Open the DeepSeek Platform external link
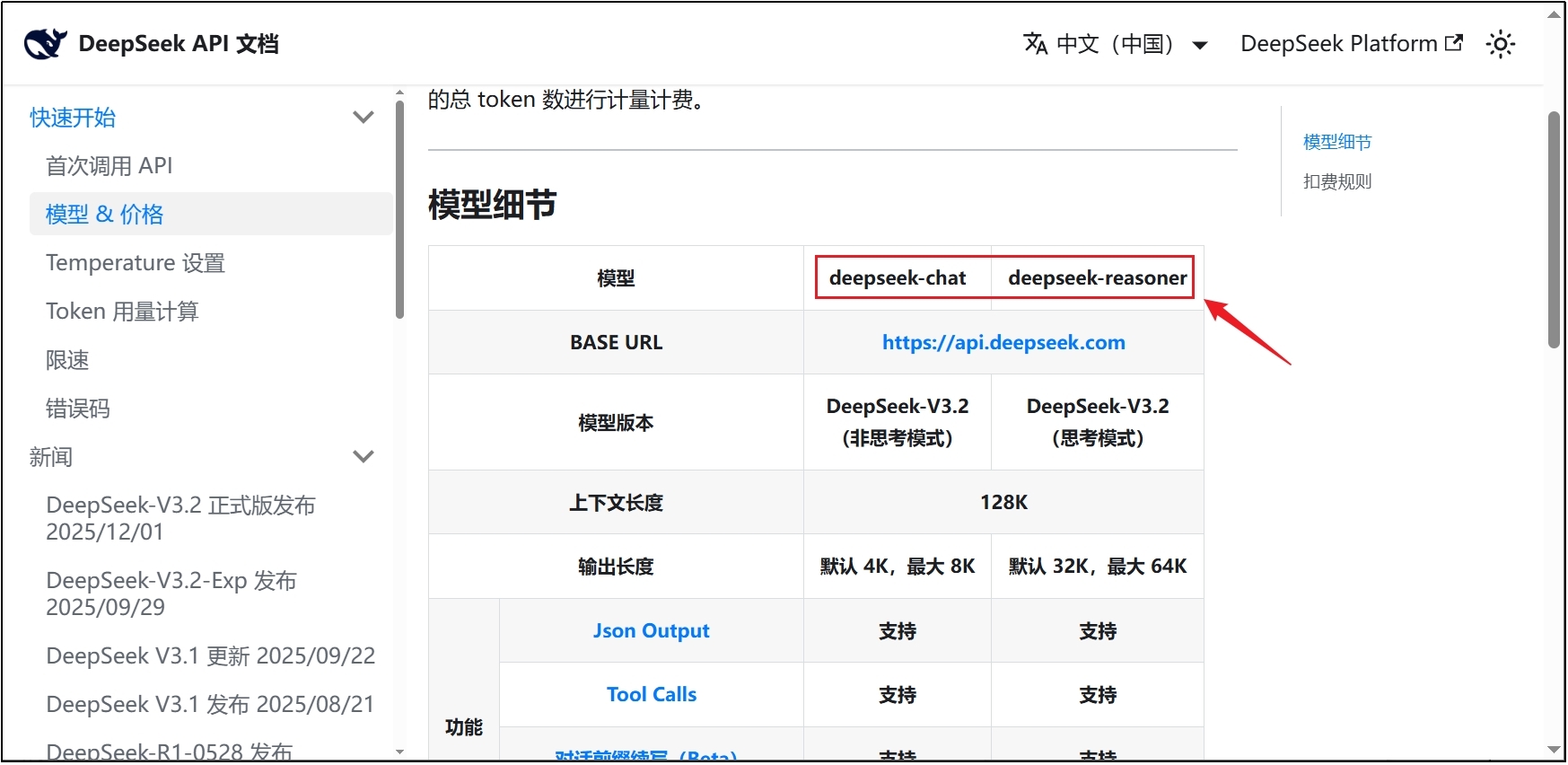The height and width of the screenshot is (765, 1568). 1352,43
